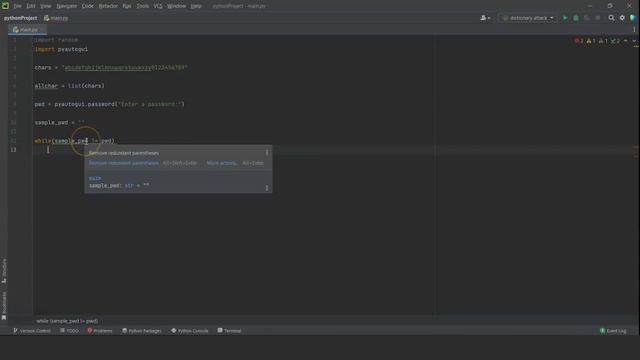The height and width of the screenshot is (360, 640).
Task: Open the dictionary attack run configuration dropdown
Action: click(527, 18)
